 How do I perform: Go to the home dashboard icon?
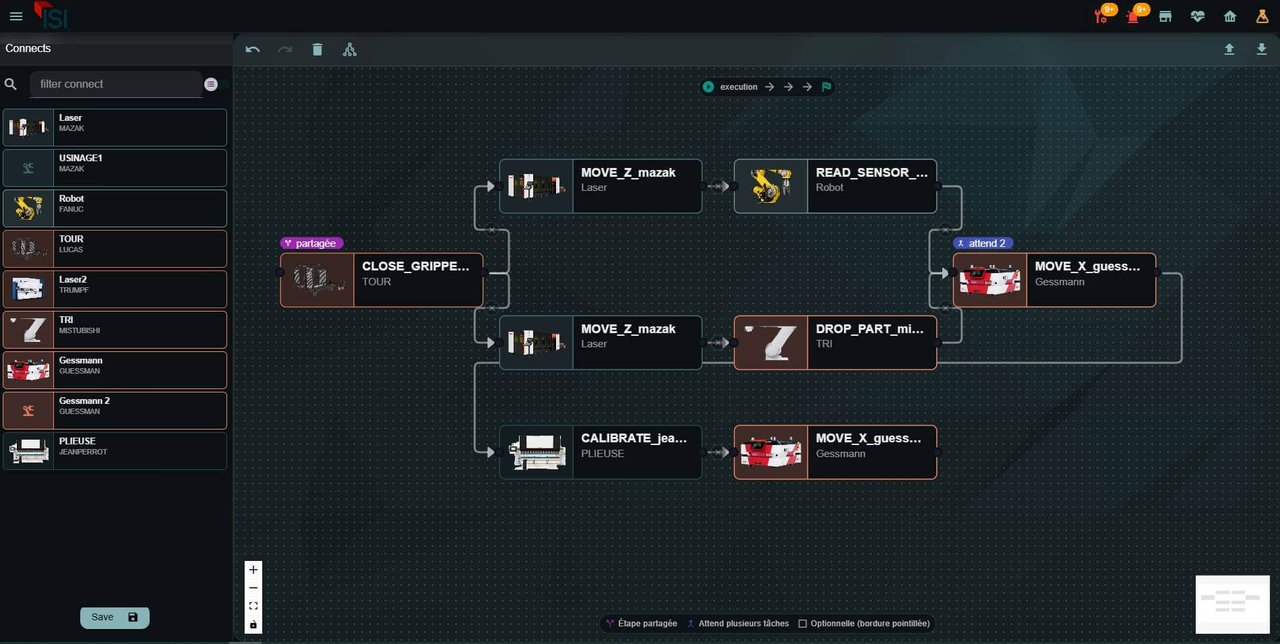(x=1230, y=16)
